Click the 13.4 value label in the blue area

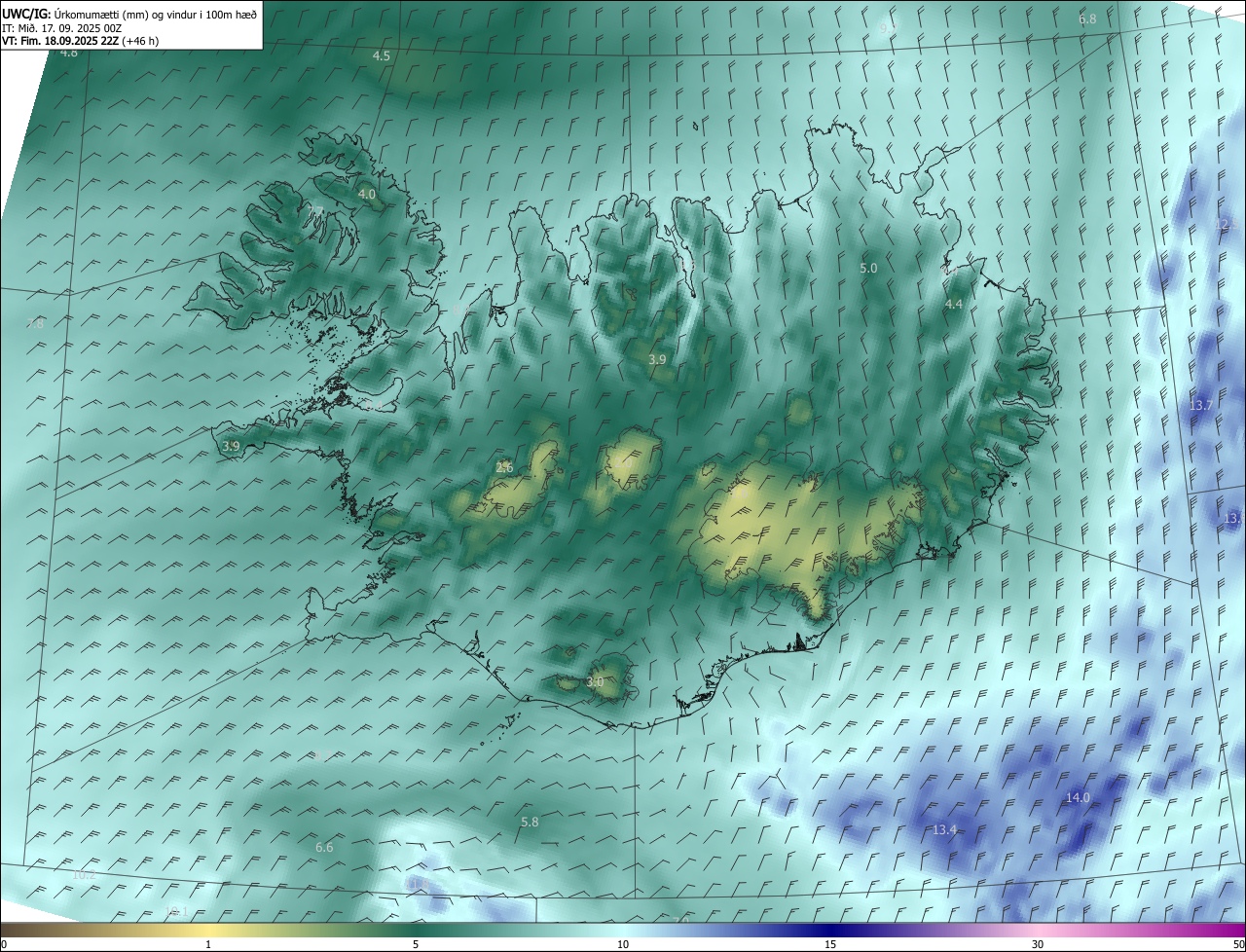944,829
